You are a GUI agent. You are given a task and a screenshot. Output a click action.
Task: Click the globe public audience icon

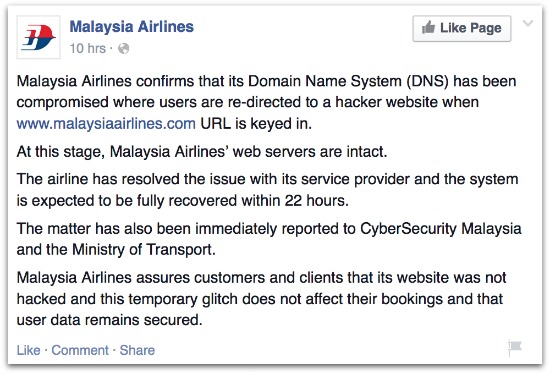[x=123, y=48]
